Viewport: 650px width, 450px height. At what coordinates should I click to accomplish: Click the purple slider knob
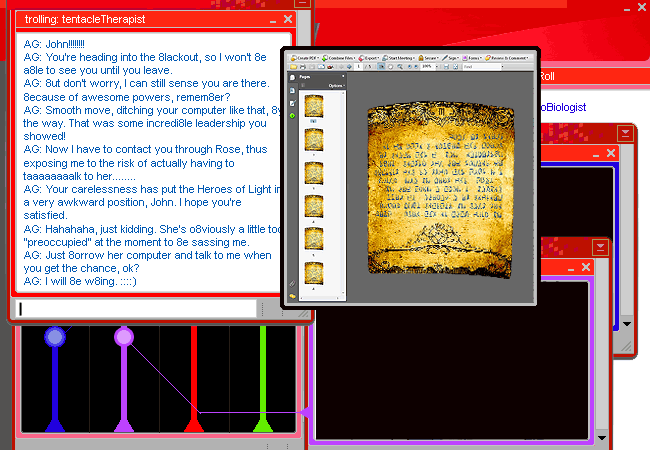pyautogui.click(x=124, y=337)
